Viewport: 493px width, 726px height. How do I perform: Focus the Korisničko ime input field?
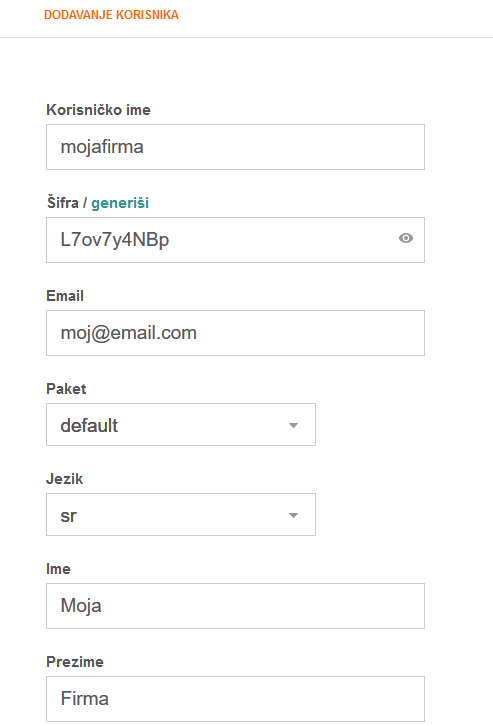235,147
